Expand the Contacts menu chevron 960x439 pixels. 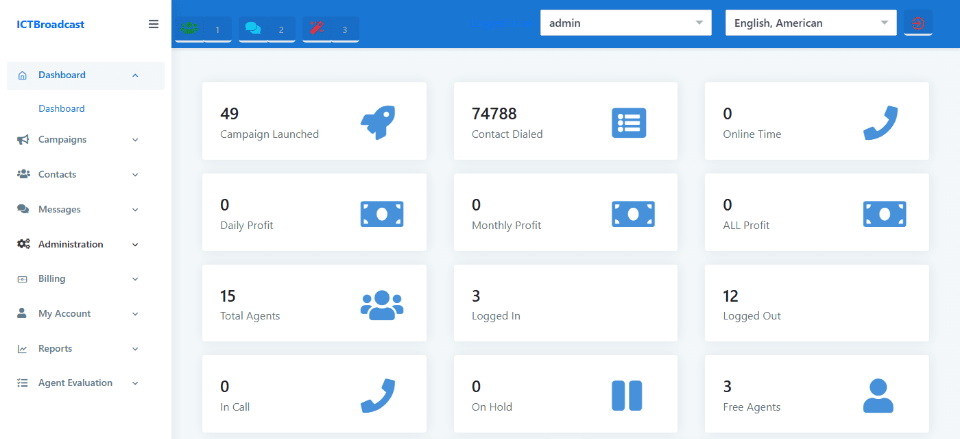click(x=135, y=174)
